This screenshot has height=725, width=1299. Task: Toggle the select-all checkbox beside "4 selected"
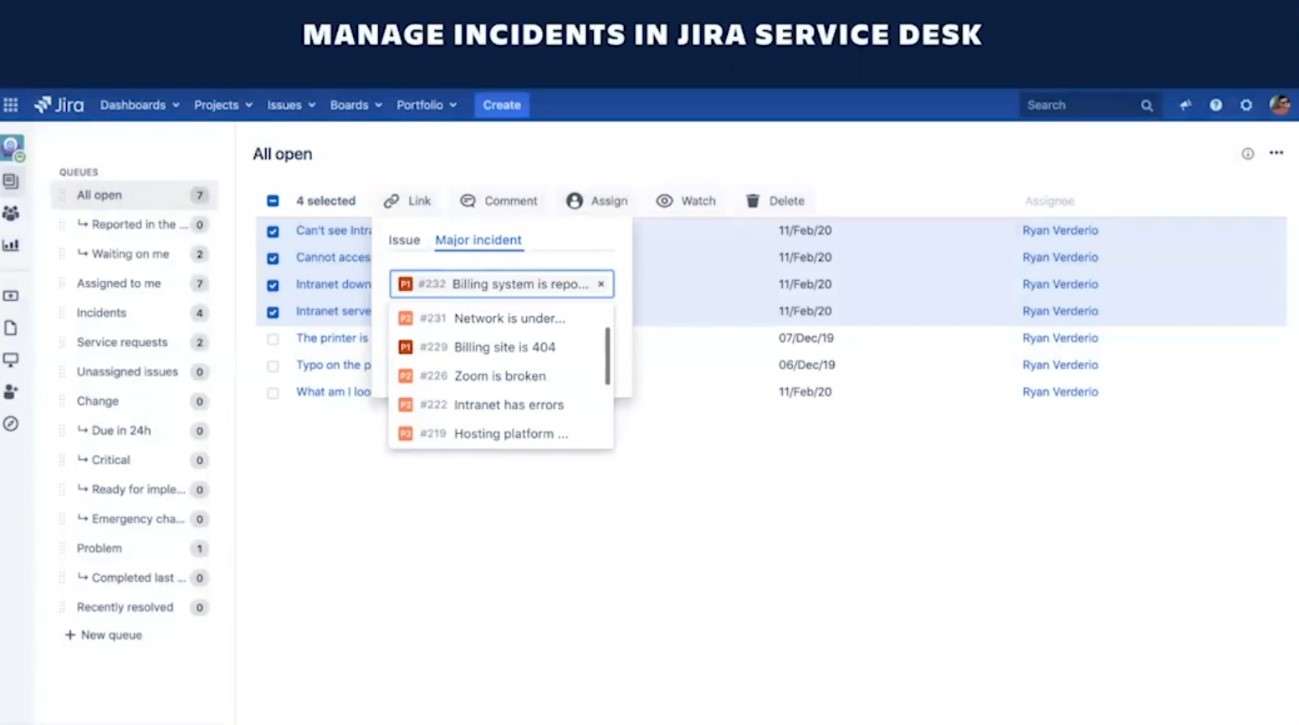(273, 201)
